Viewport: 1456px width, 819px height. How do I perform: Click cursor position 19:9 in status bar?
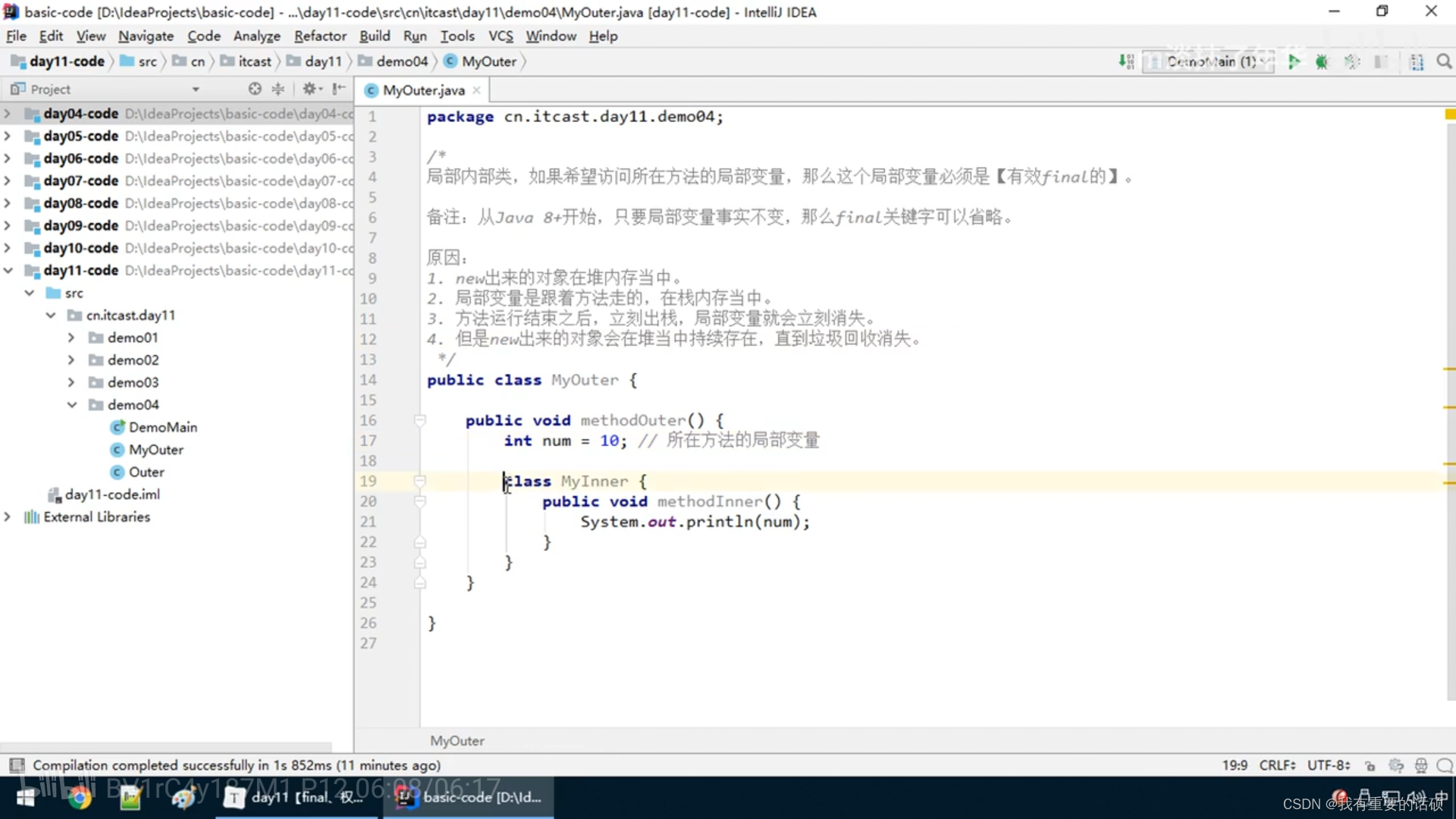pos(1235,765)
